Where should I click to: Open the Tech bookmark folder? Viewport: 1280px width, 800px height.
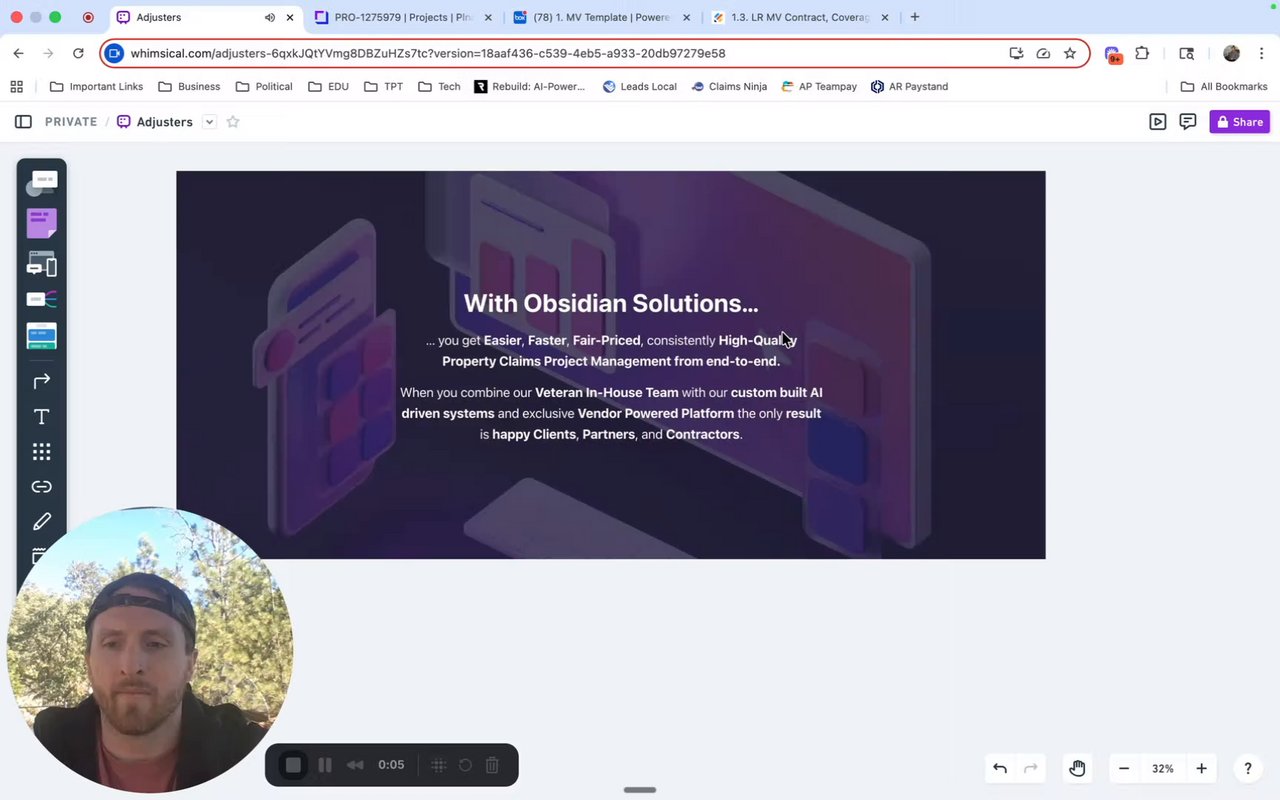439,86
